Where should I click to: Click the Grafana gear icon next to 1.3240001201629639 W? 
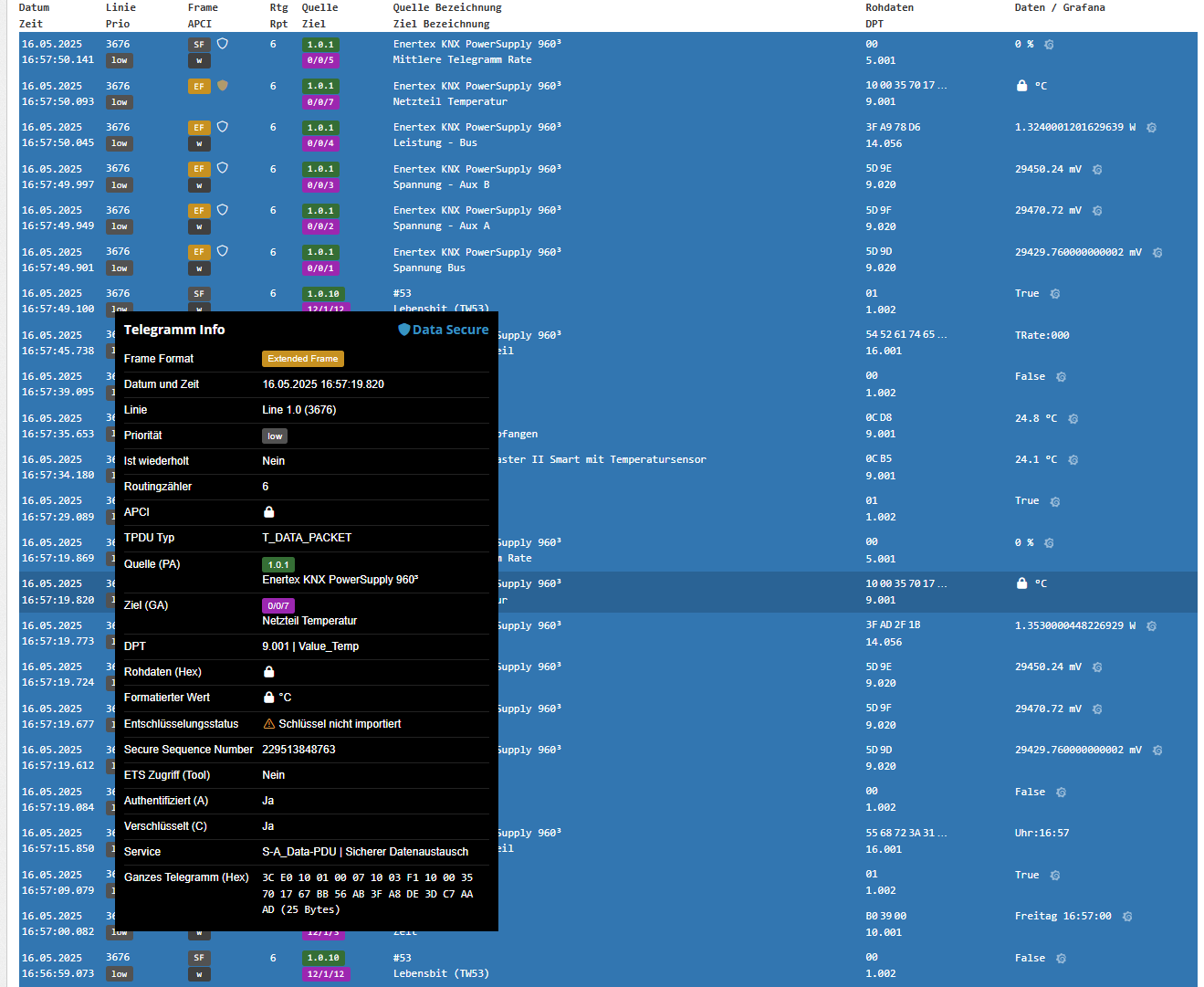(1151, 128)
